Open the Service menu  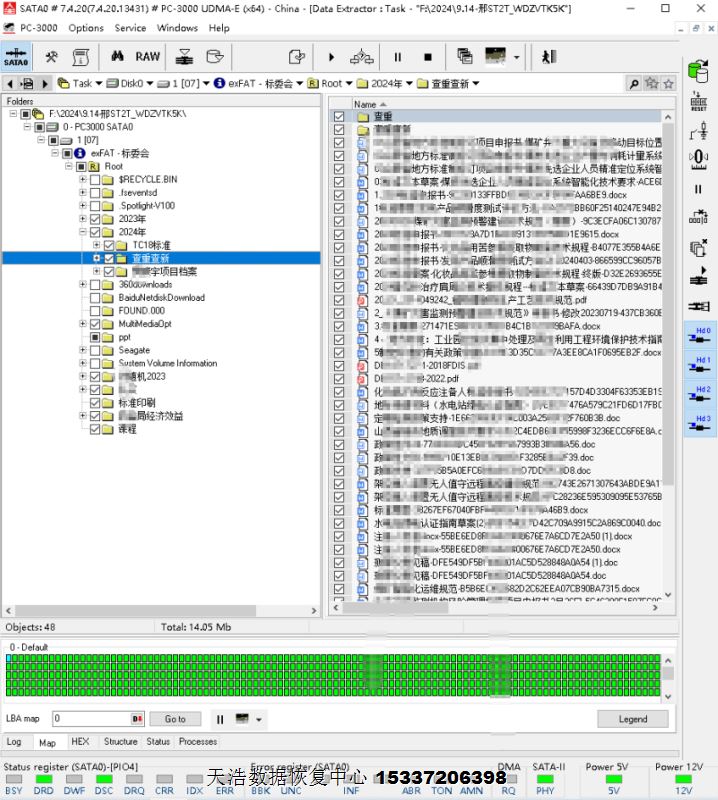tap(130, 28)
